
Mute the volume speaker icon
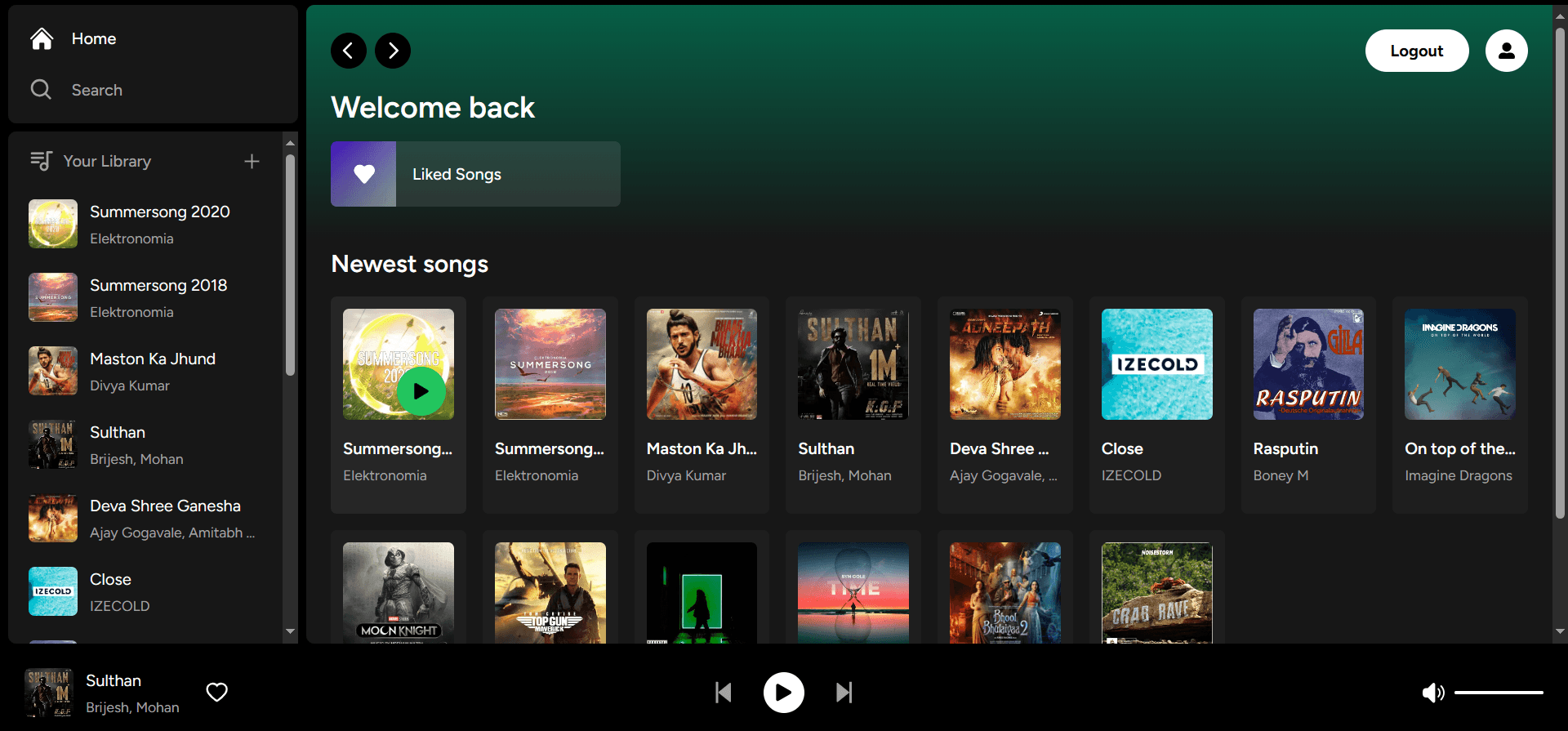point(1433,693)
